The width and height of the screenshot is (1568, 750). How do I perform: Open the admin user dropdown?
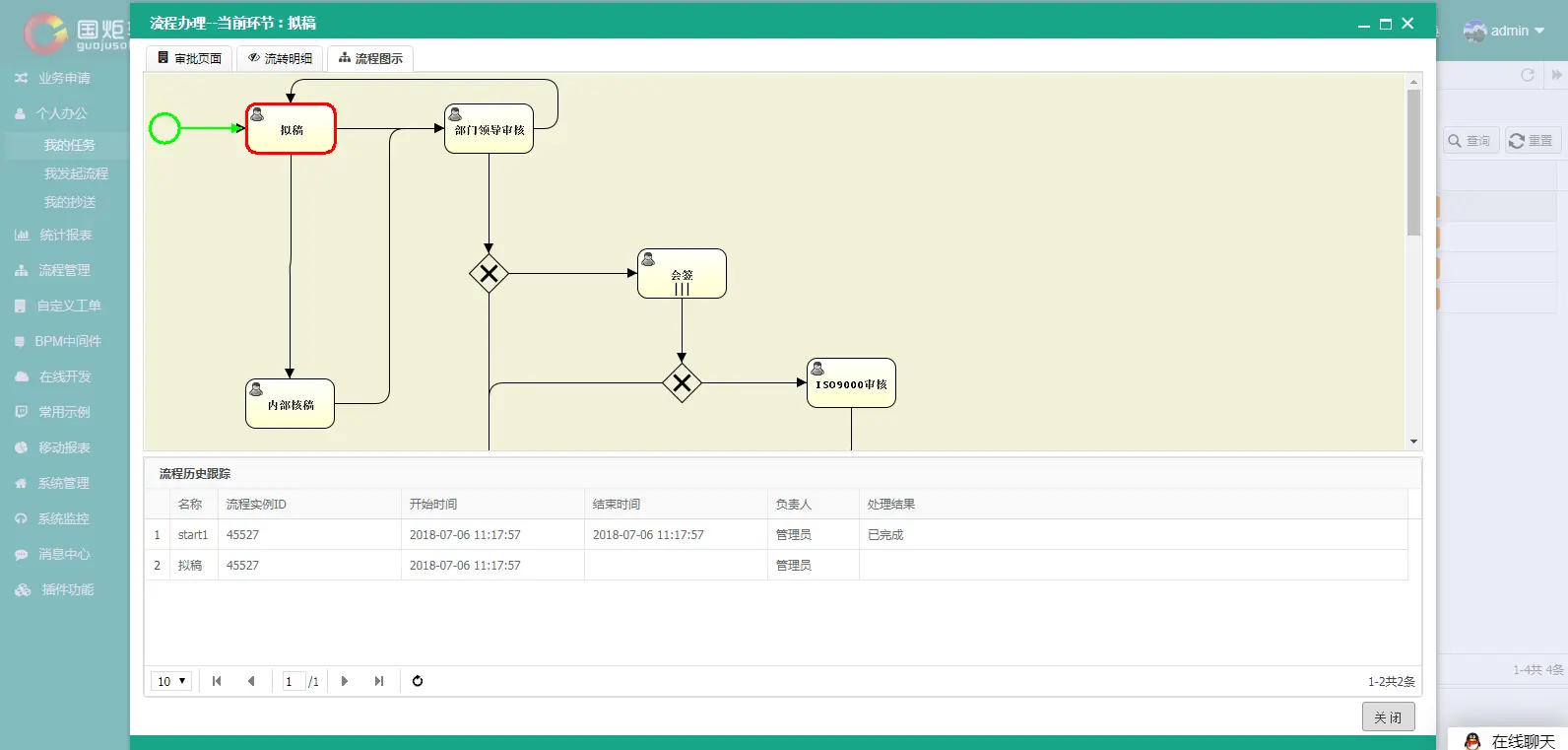(1504, 31)
